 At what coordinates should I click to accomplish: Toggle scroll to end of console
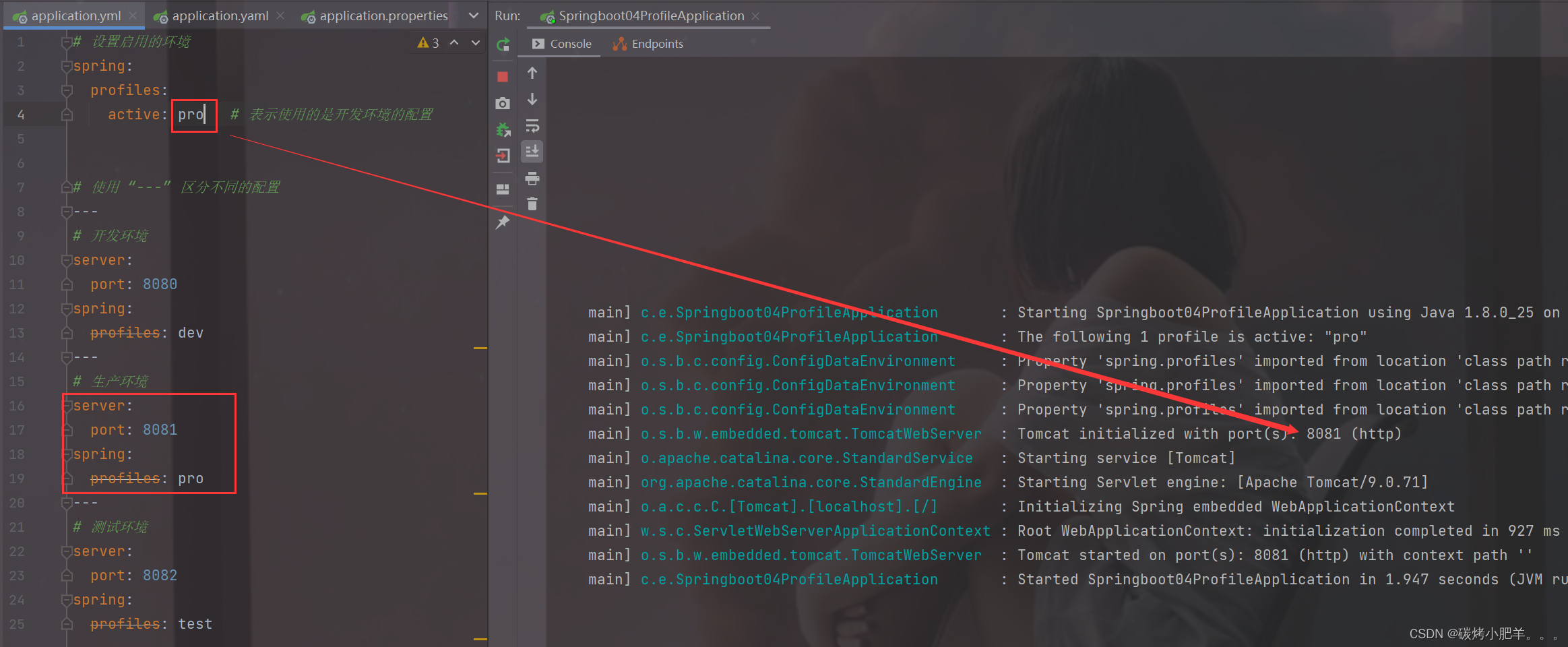tap(532, 151)
